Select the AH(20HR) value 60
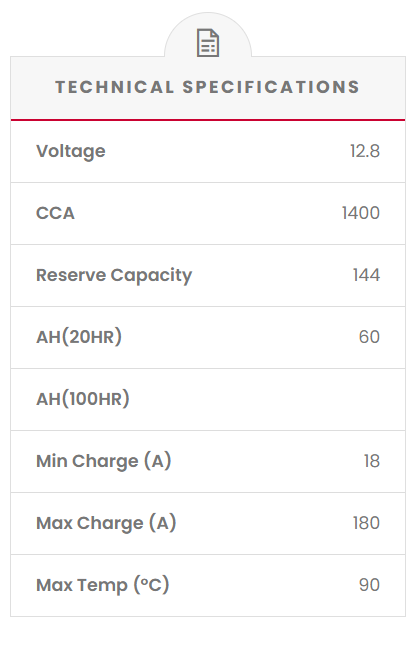 (369, 337)
